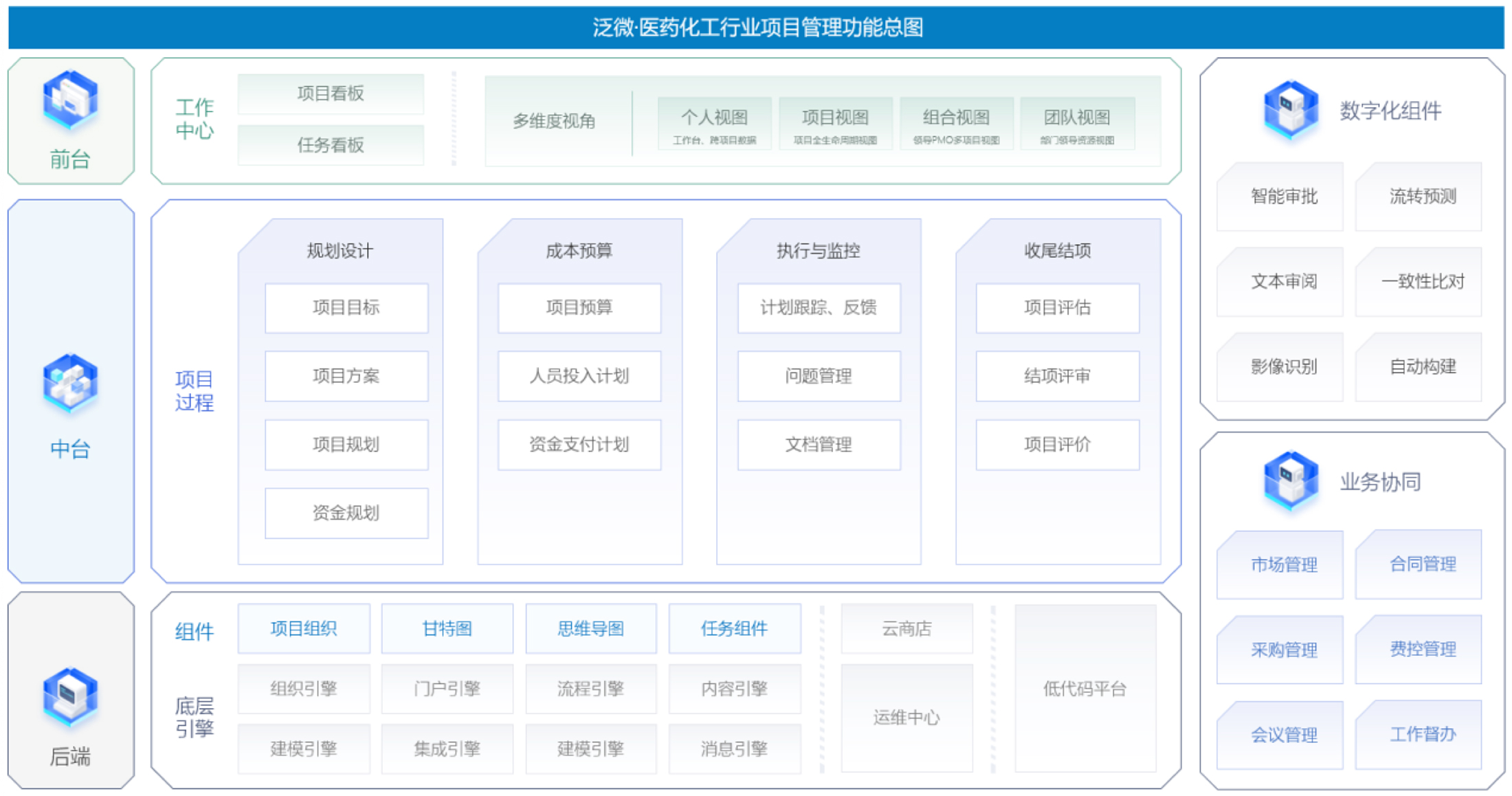This screenshot has height=796, width=1512.
Task: Choose the 思维导图 component
Action: click(x=590, y=628)
